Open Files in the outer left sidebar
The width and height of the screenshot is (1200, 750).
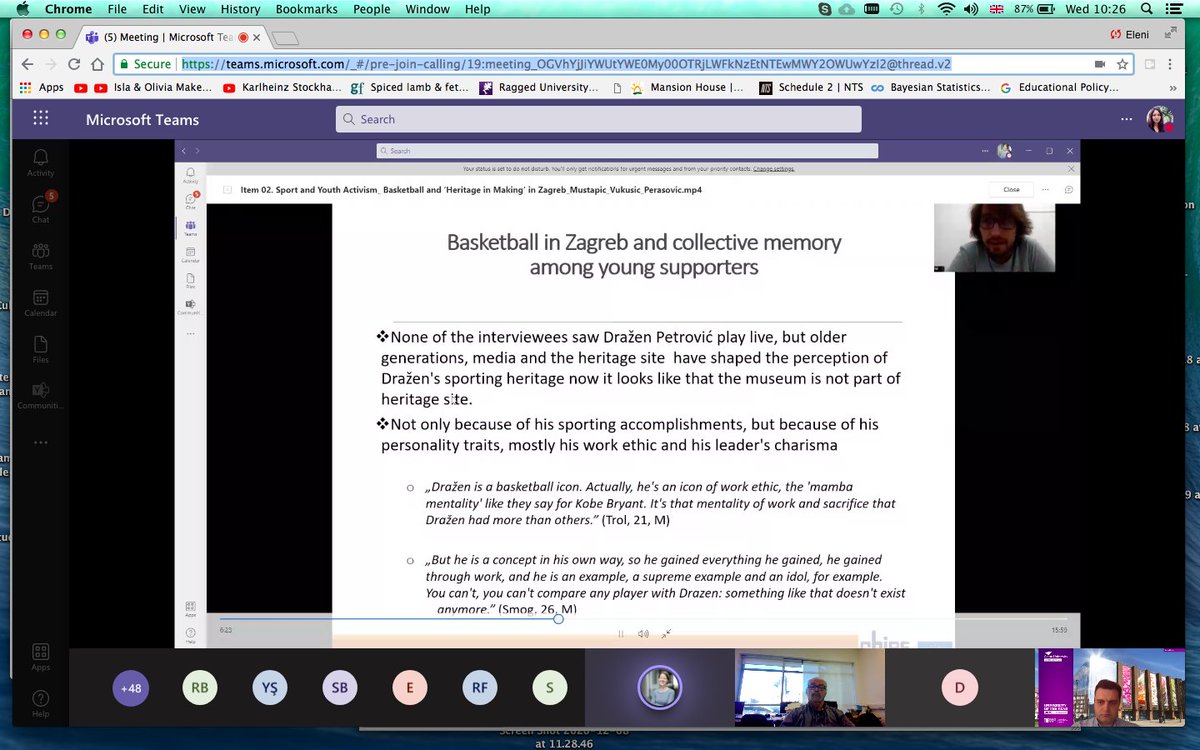(x=40, y=350)
